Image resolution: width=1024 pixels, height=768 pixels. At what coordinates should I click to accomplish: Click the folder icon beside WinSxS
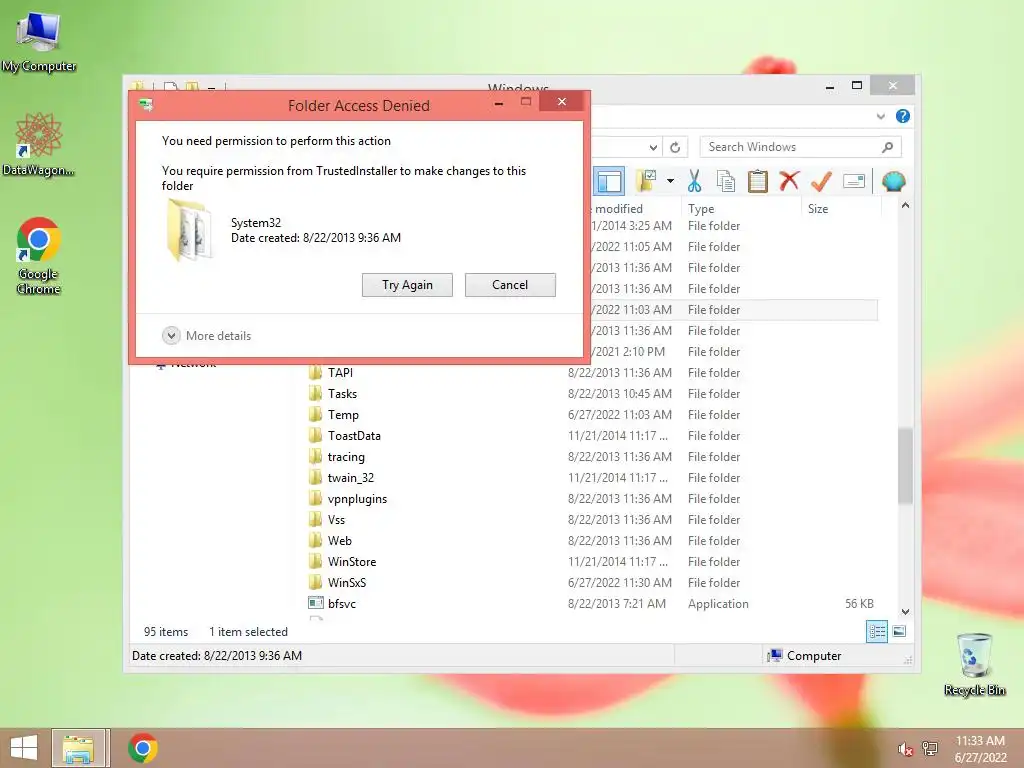(x=315, y=582)
